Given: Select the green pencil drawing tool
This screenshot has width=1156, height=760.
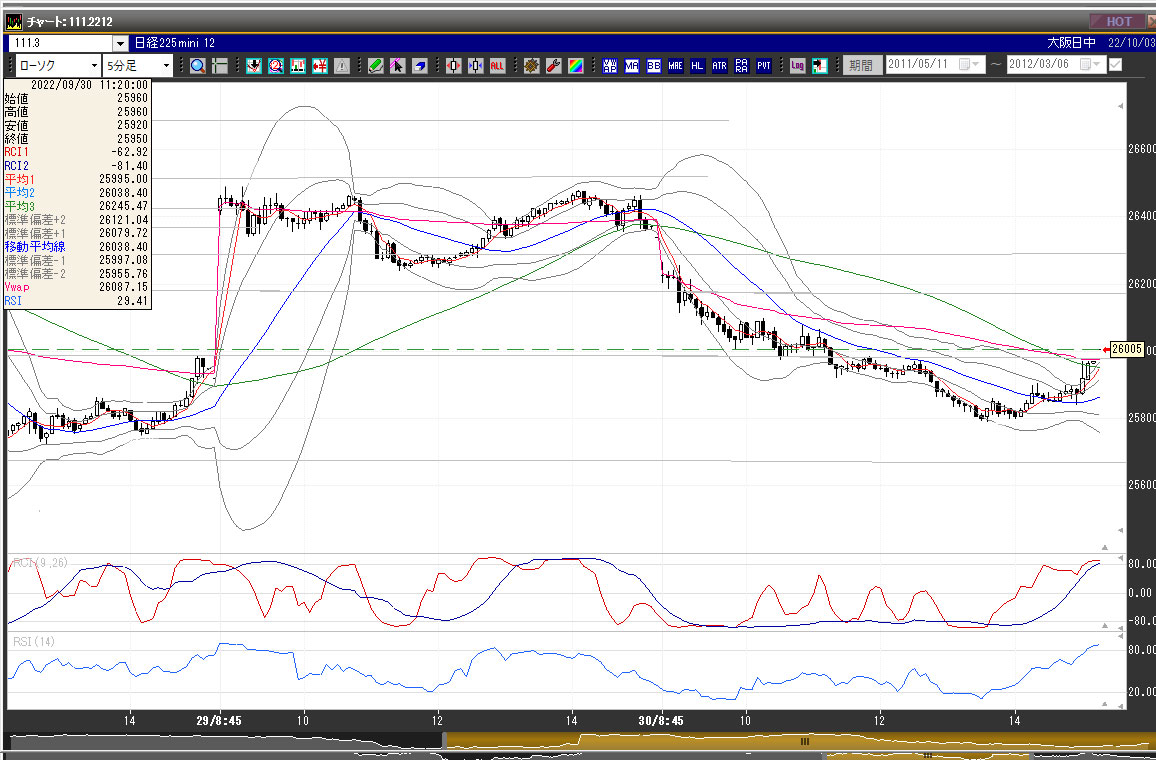Looking at the screenshot, I should [376, 66].
